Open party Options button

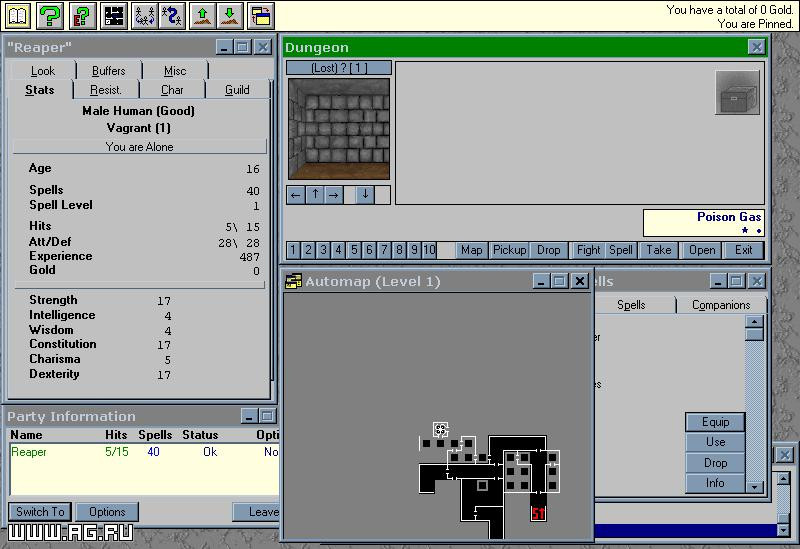click(107, 512)
